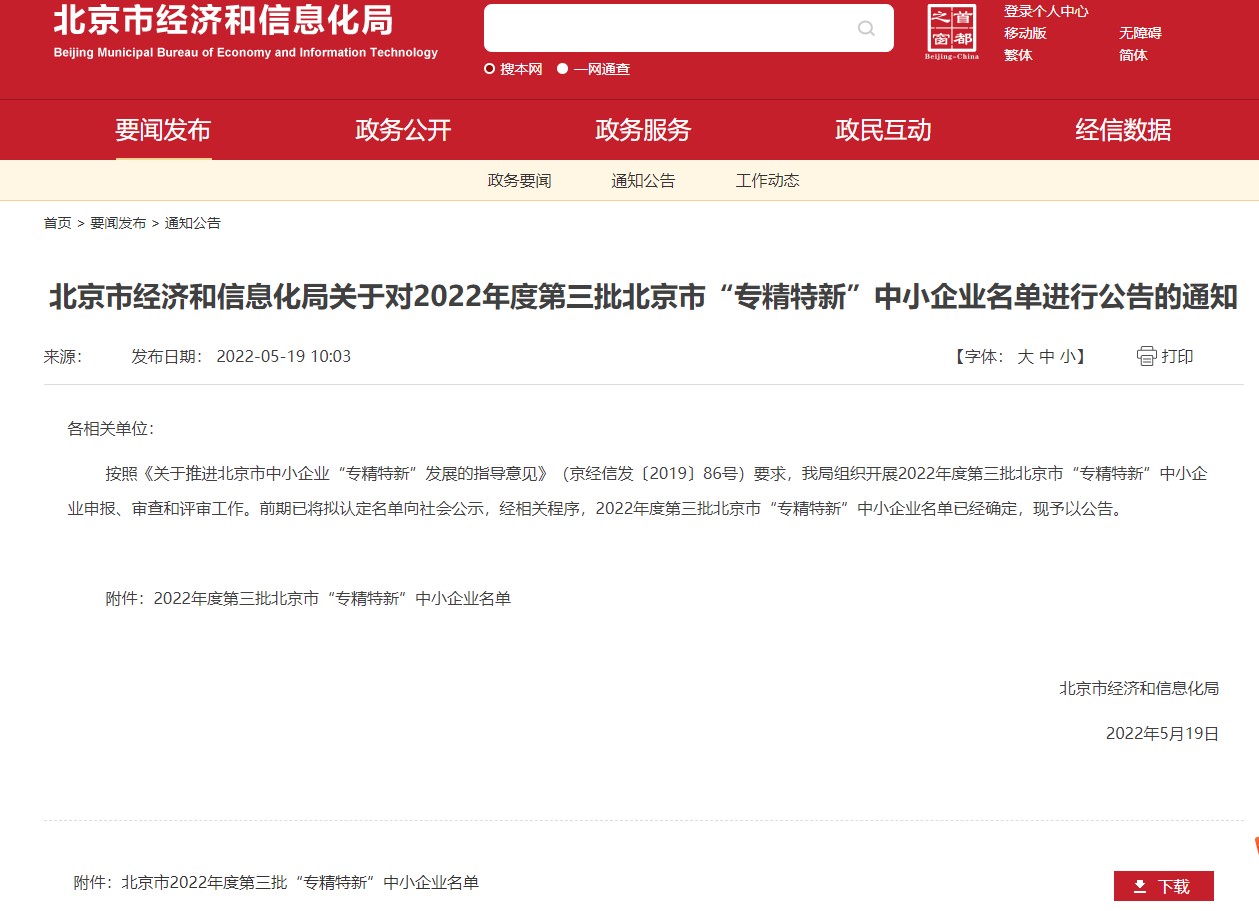Open the 经信数据 main menu
Image resolution: width=1259 pixels, height=911 pixels.
[1123, 130]
